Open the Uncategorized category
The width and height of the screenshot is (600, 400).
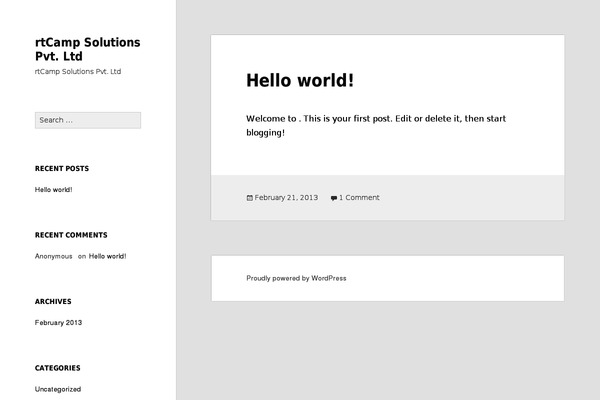[58, 389]
